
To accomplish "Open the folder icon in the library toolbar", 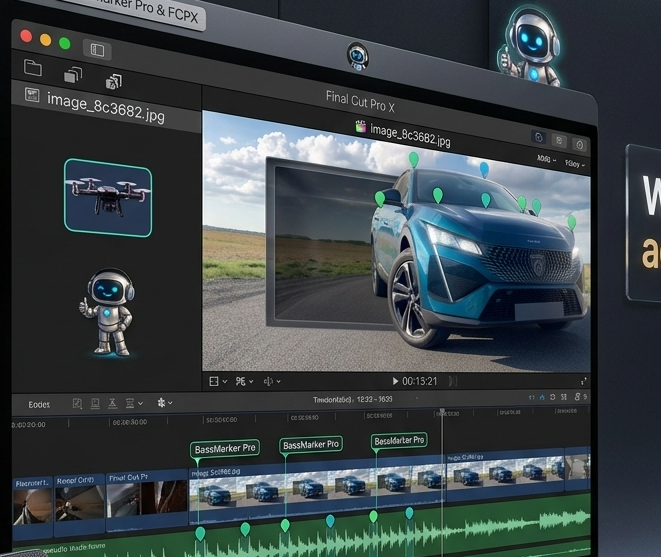I will [x=33, y=67].
